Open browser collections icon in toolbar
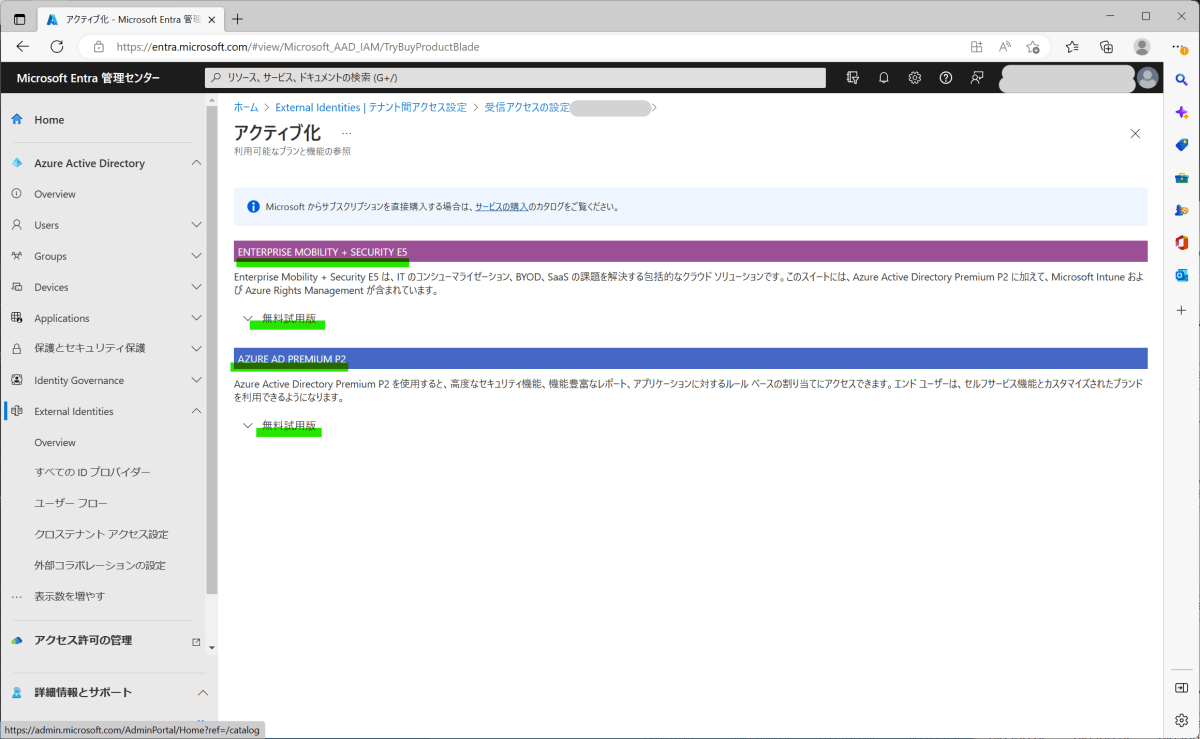Screen dimensions: 1200x739 [x=1106, y=46]
